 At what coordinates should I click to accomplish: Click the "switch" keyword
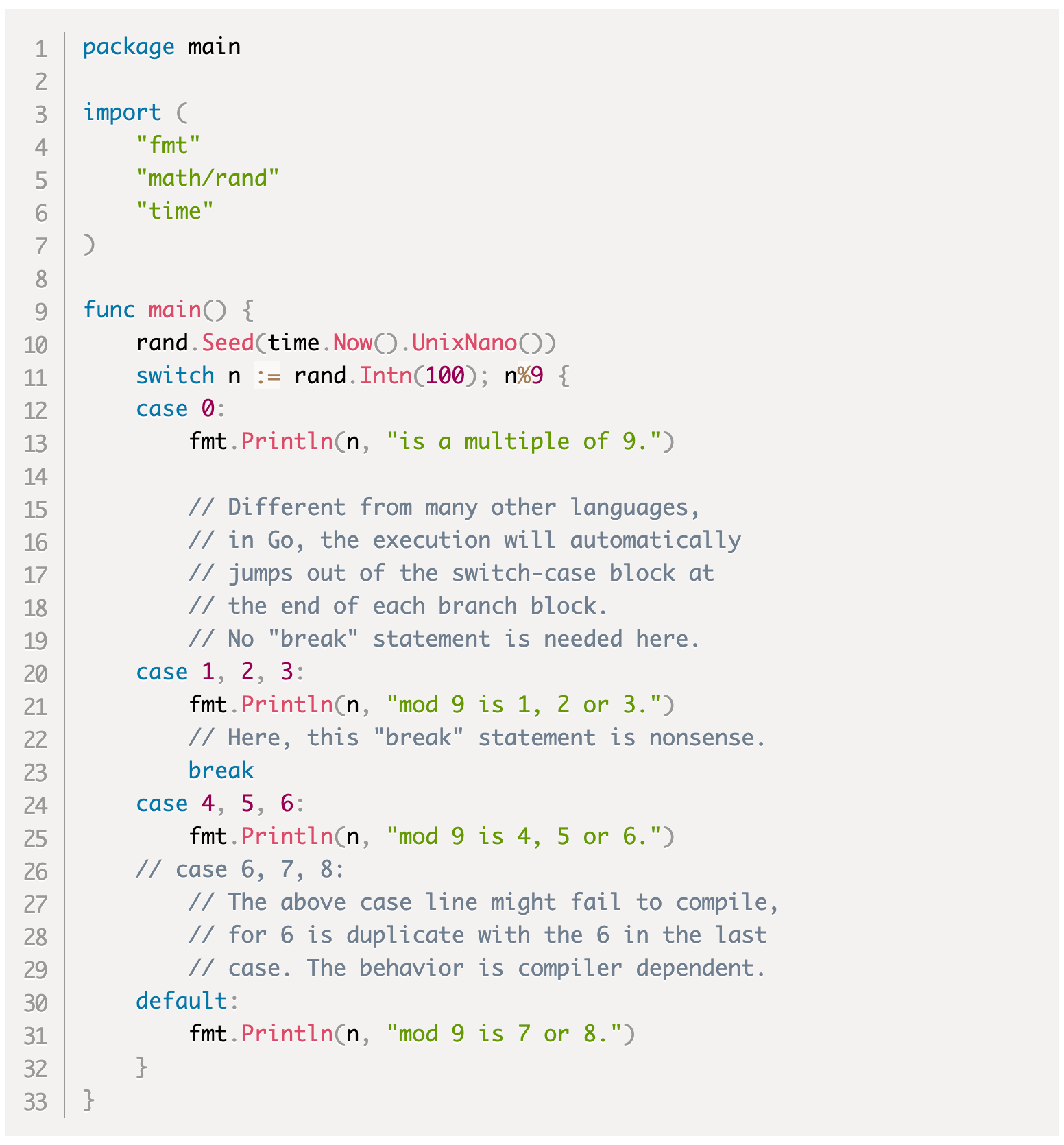tap(175, 376)
